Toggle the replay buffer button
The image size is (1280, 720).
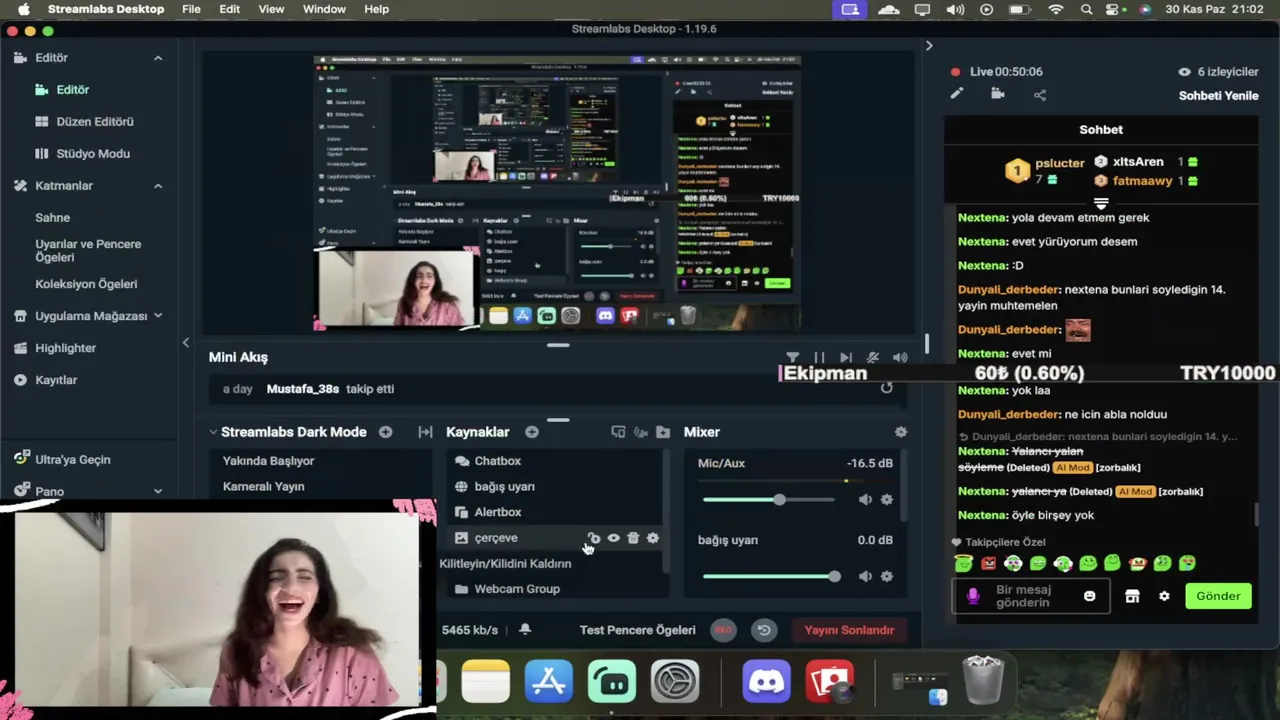pos(764,630)
